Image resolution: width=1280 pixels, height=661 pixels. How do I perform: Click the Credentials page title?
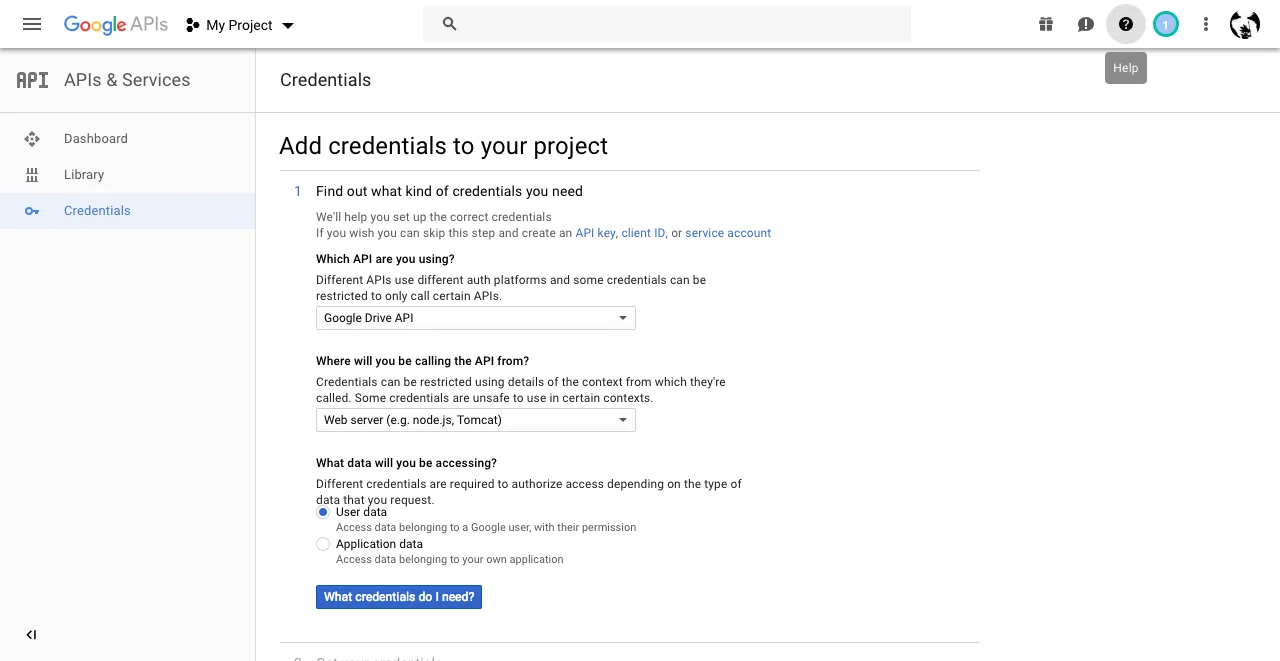325,80
